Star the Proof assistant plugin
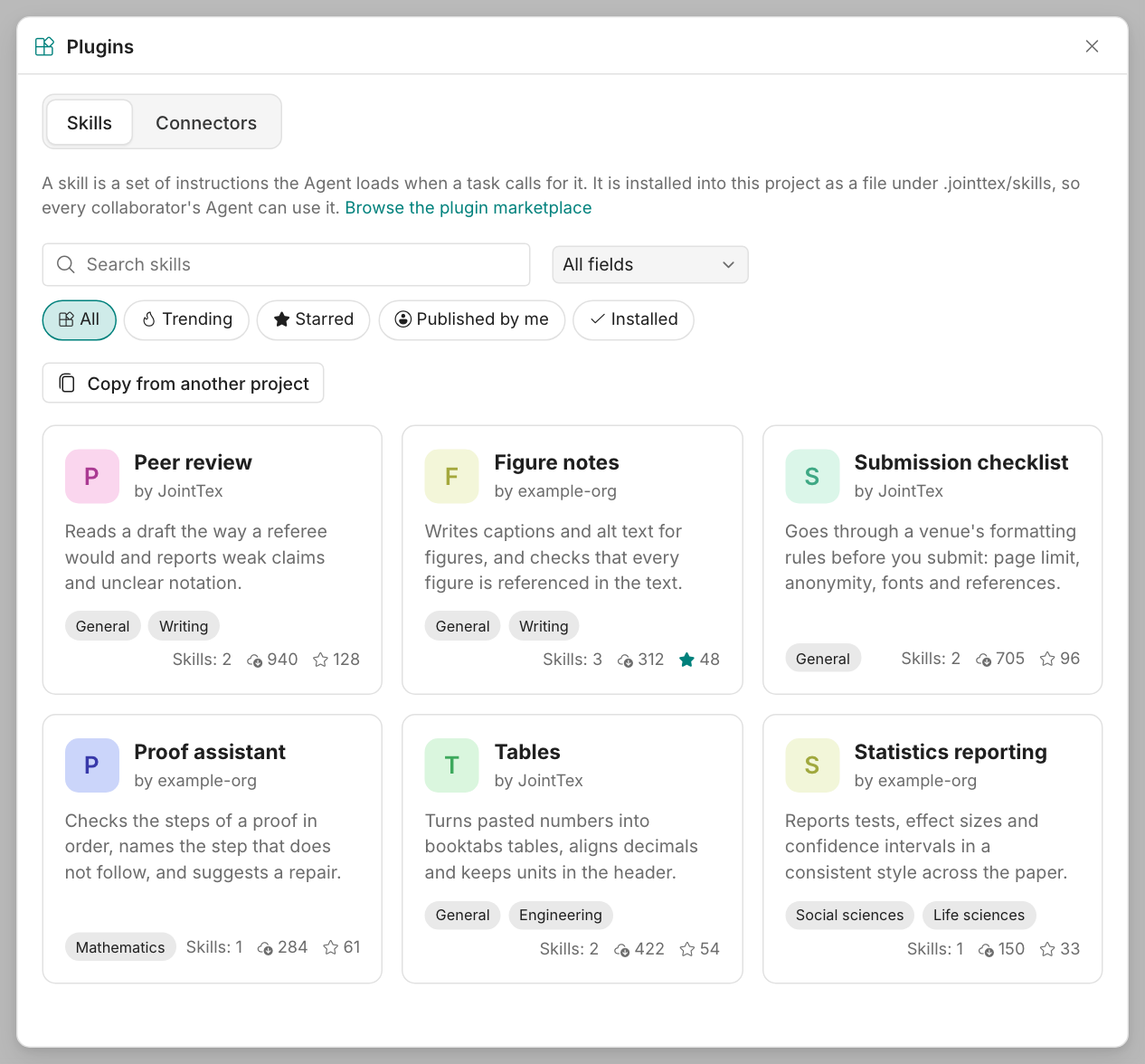Viewport: 1145px width, 1064px height. [331, 947]
